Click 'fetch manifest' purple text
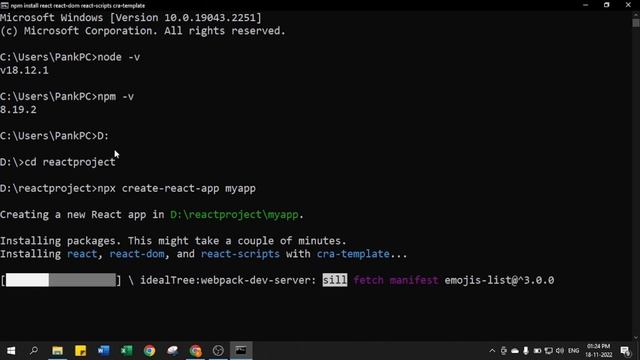Image resolution: width=640 pixels, height=360 pixels. pos(396,280)
